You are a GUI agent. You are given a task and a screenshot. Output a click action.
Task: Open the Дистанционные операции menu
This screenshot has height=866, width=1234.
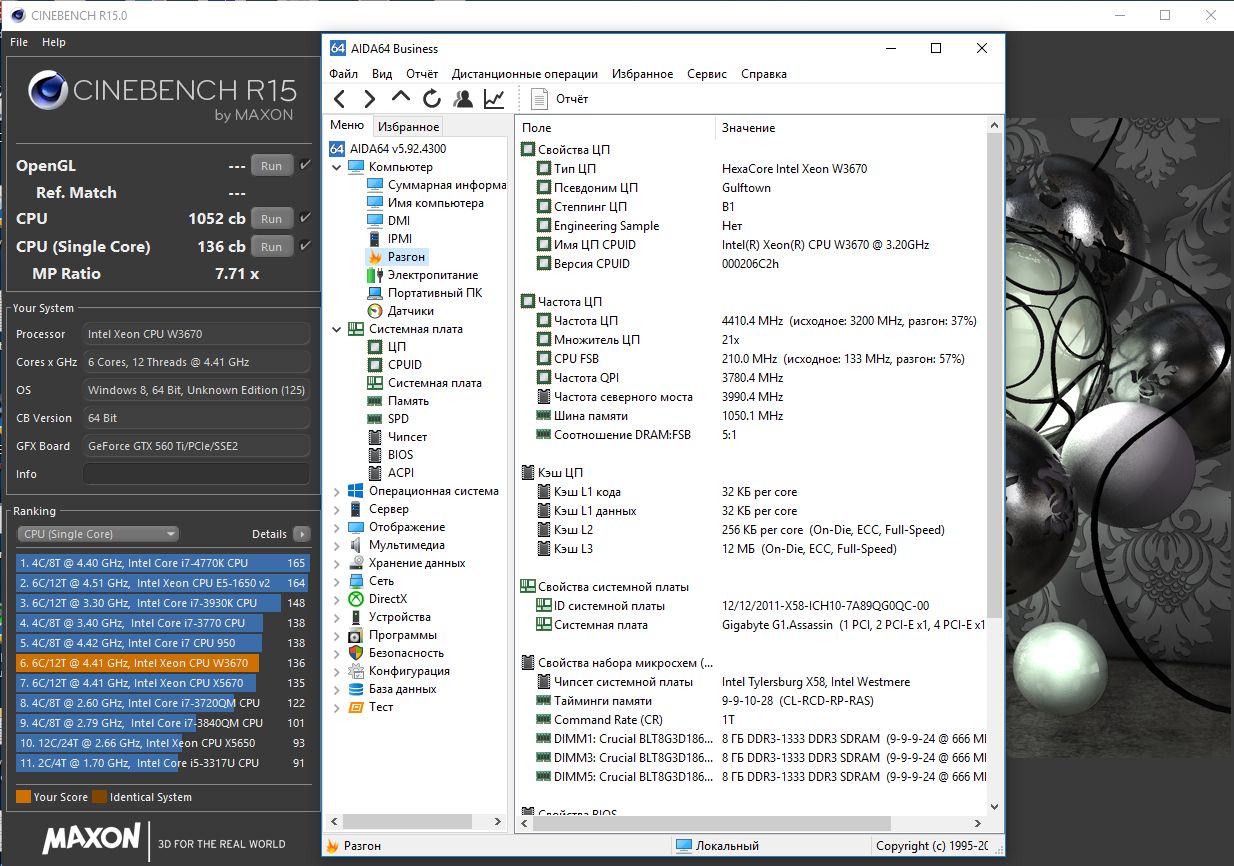525,74
